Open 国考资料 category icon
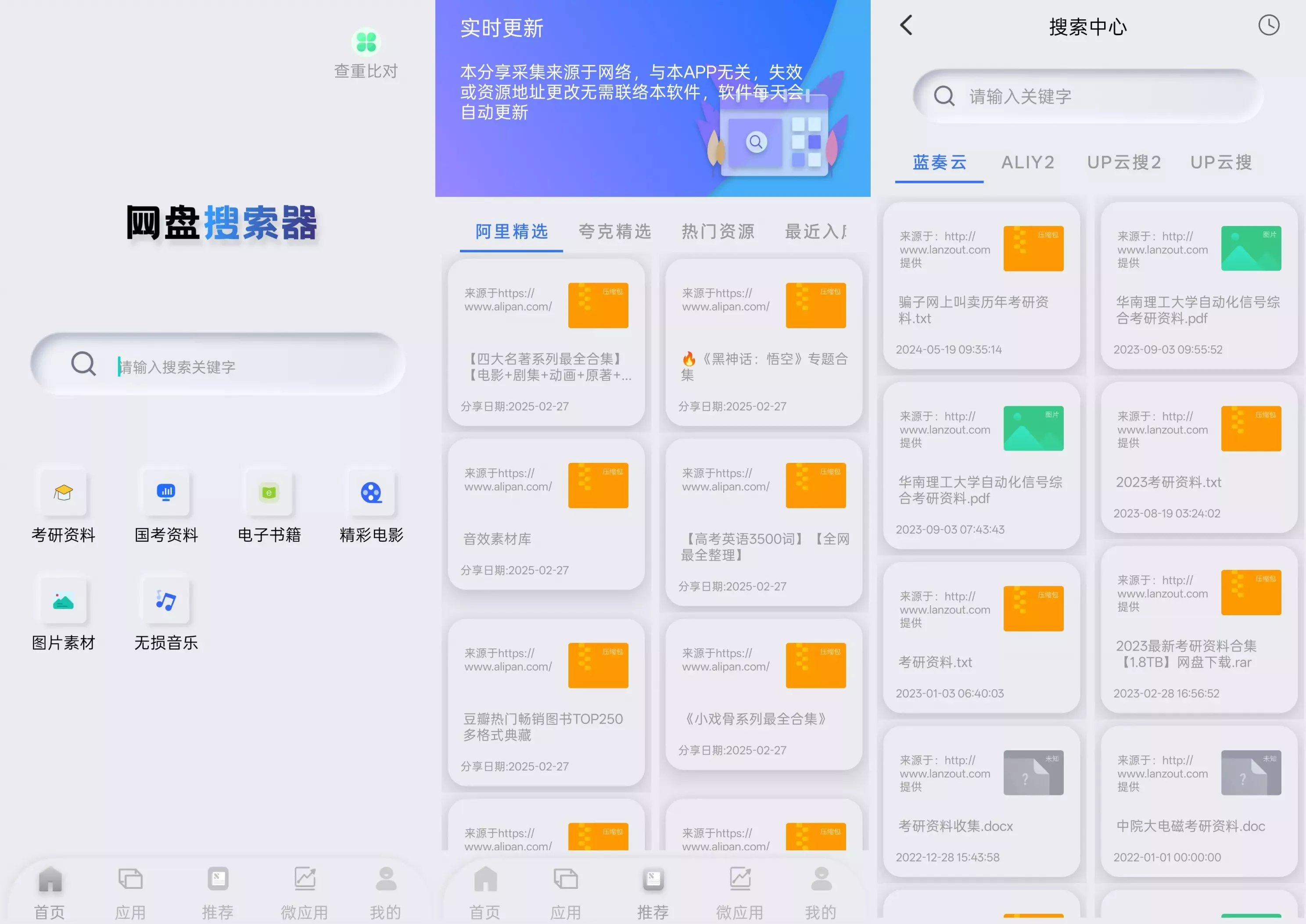Screen dimensions: 1306x924 click(165, 492)
